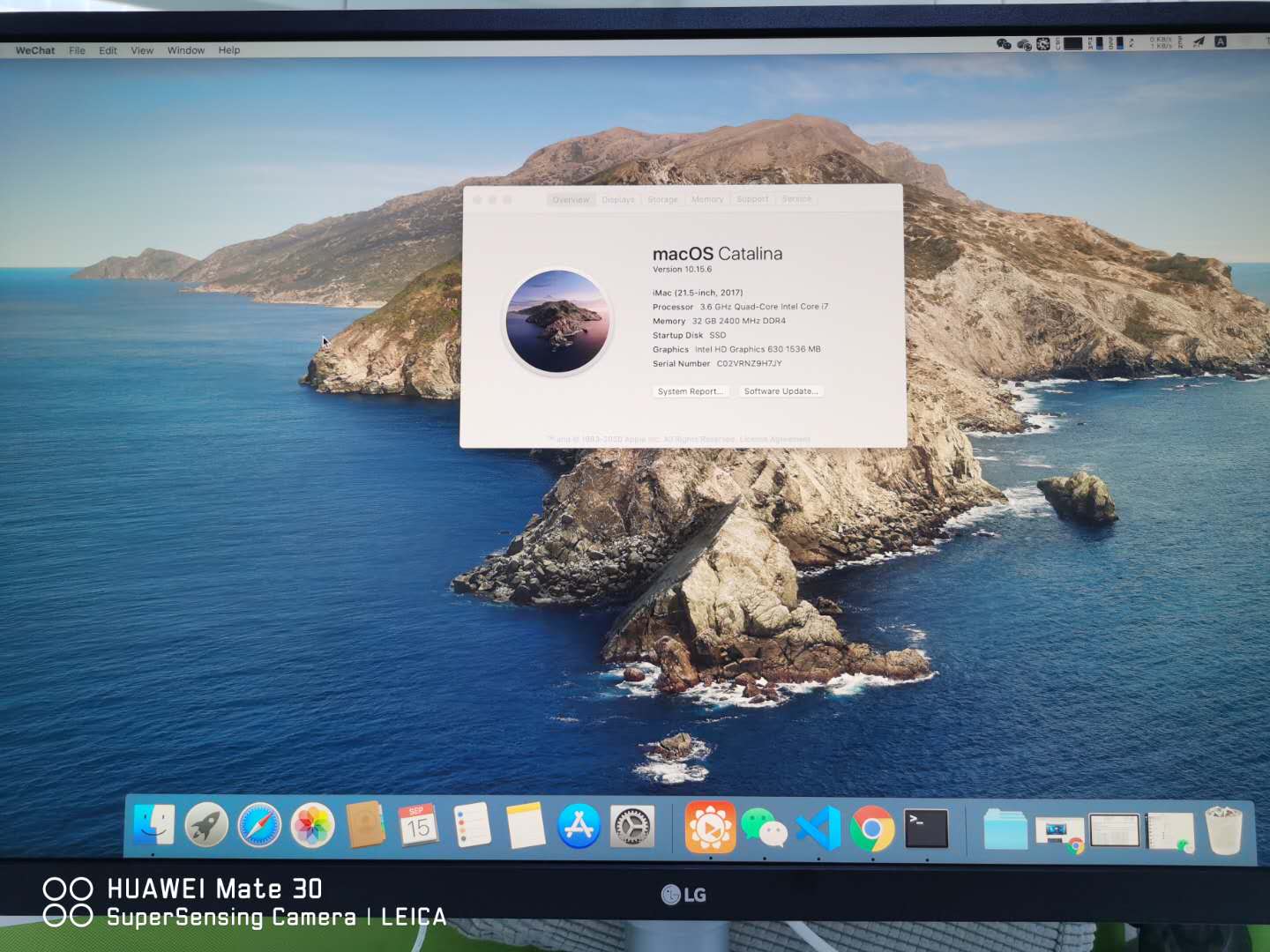The height and width of the screenshot is (952, 1270).
Task: Switch to the Displays tab
Action: pyautogui.click(x=618, y=200)
